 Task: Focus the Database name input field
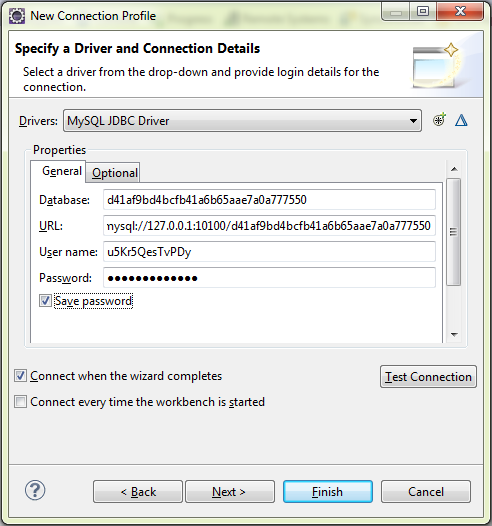pos(269,200)
